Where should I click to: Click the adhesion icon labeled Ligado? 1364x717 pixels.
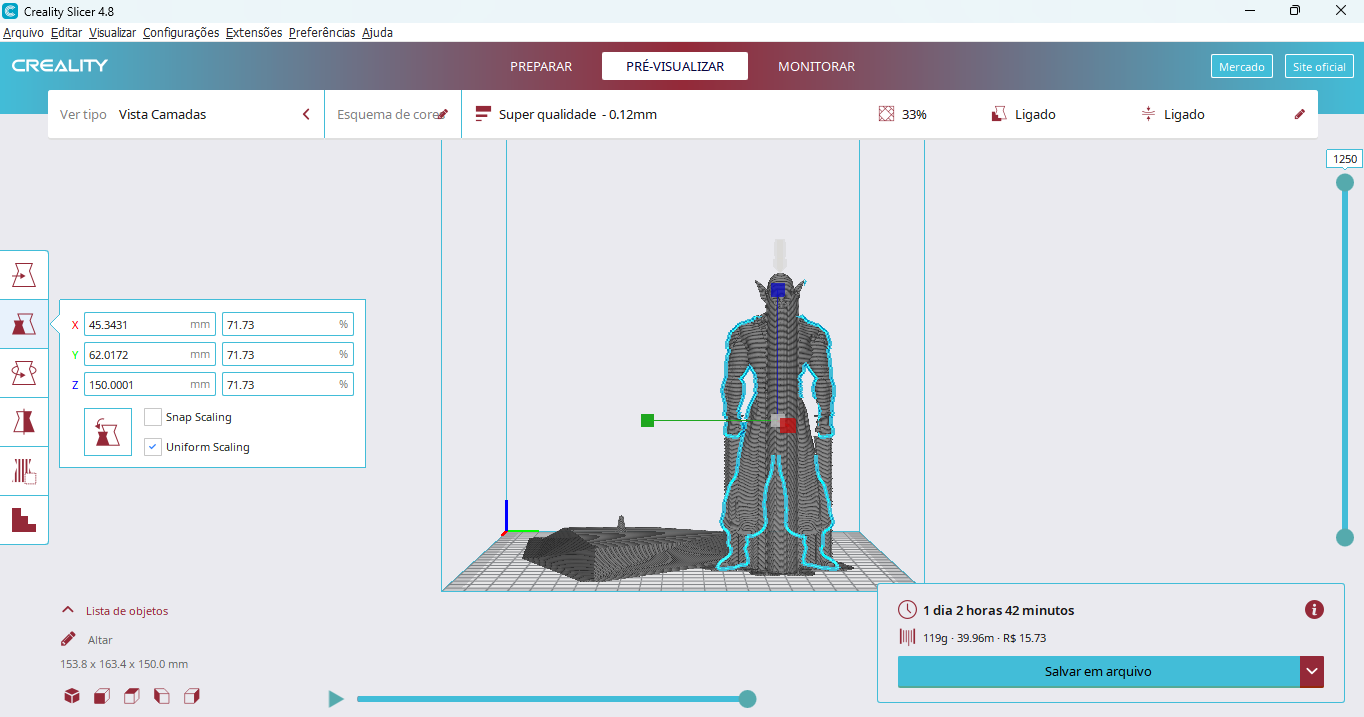1148,114
